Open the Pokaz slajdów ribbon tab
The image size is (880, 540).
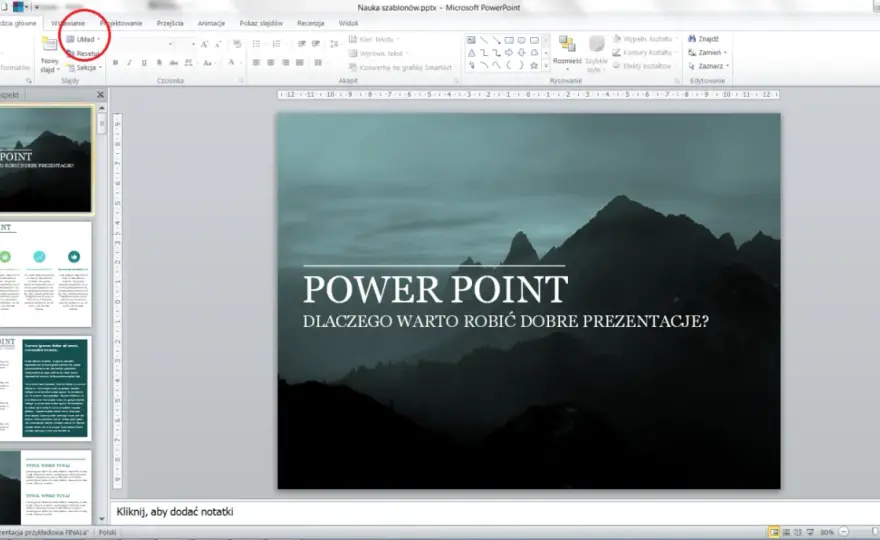[x=261, y=23]
